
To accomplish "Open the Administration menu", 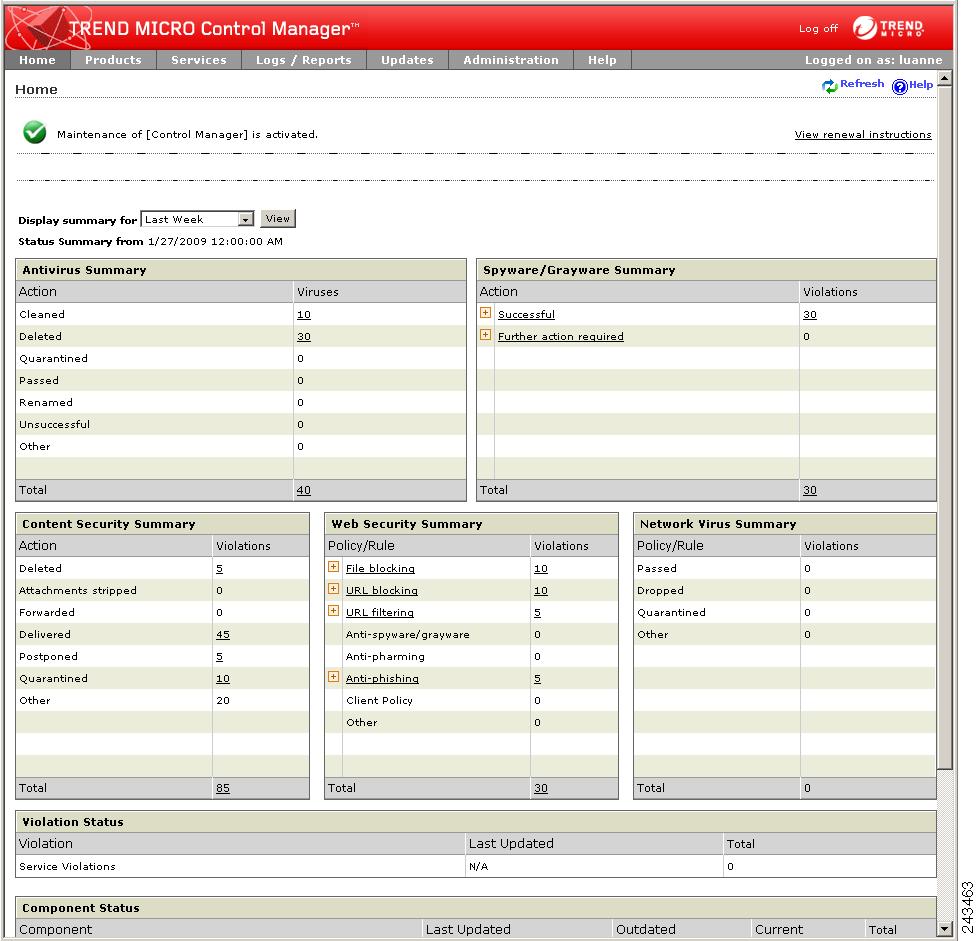I will click(511, 60).
